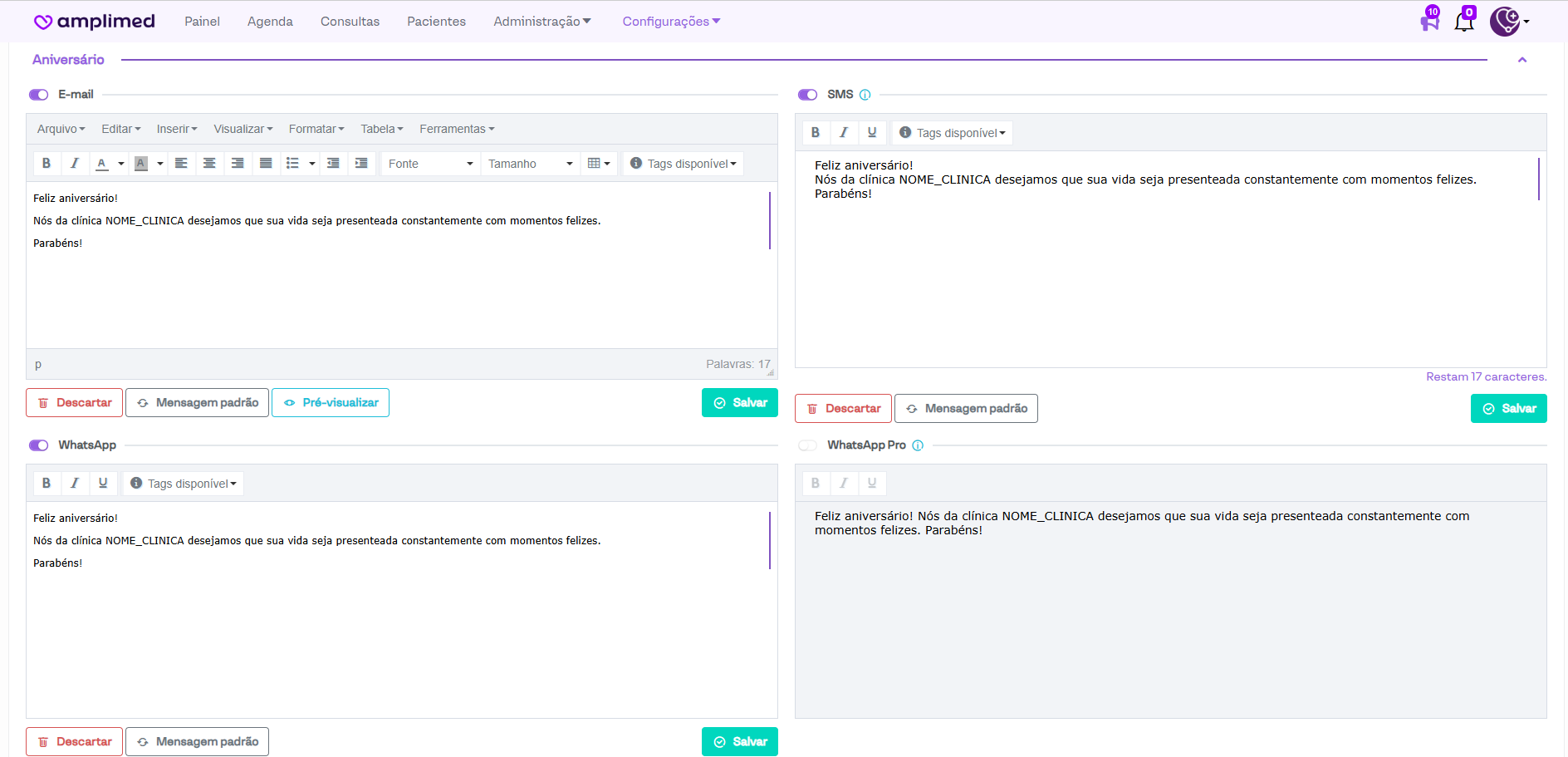Center-align text in the E-mail editor
Viewport: 1568px width, 757px height.
(209, 164)
